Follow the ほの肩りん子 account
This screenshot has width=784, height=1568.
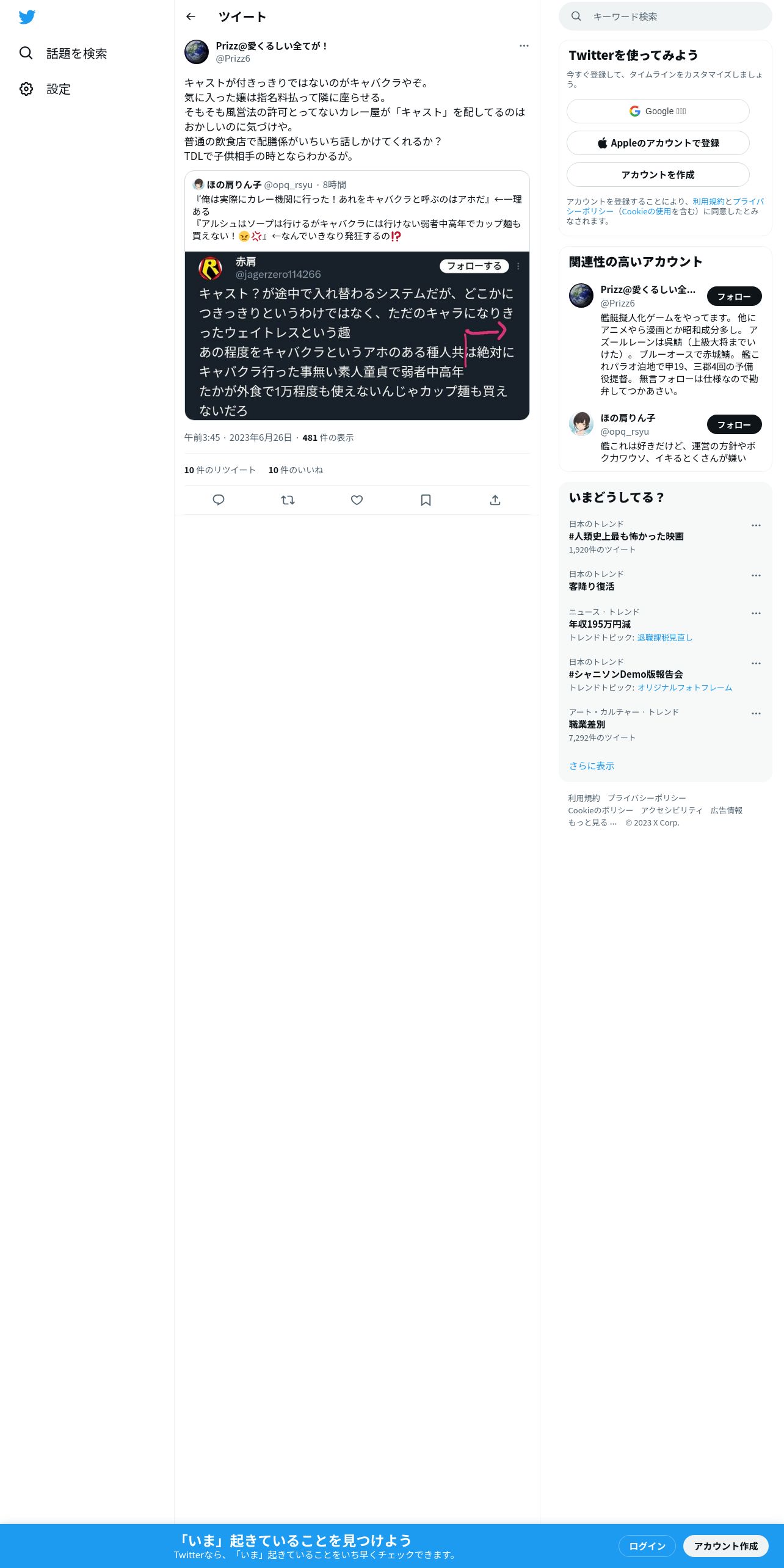[x=735, y=424]
